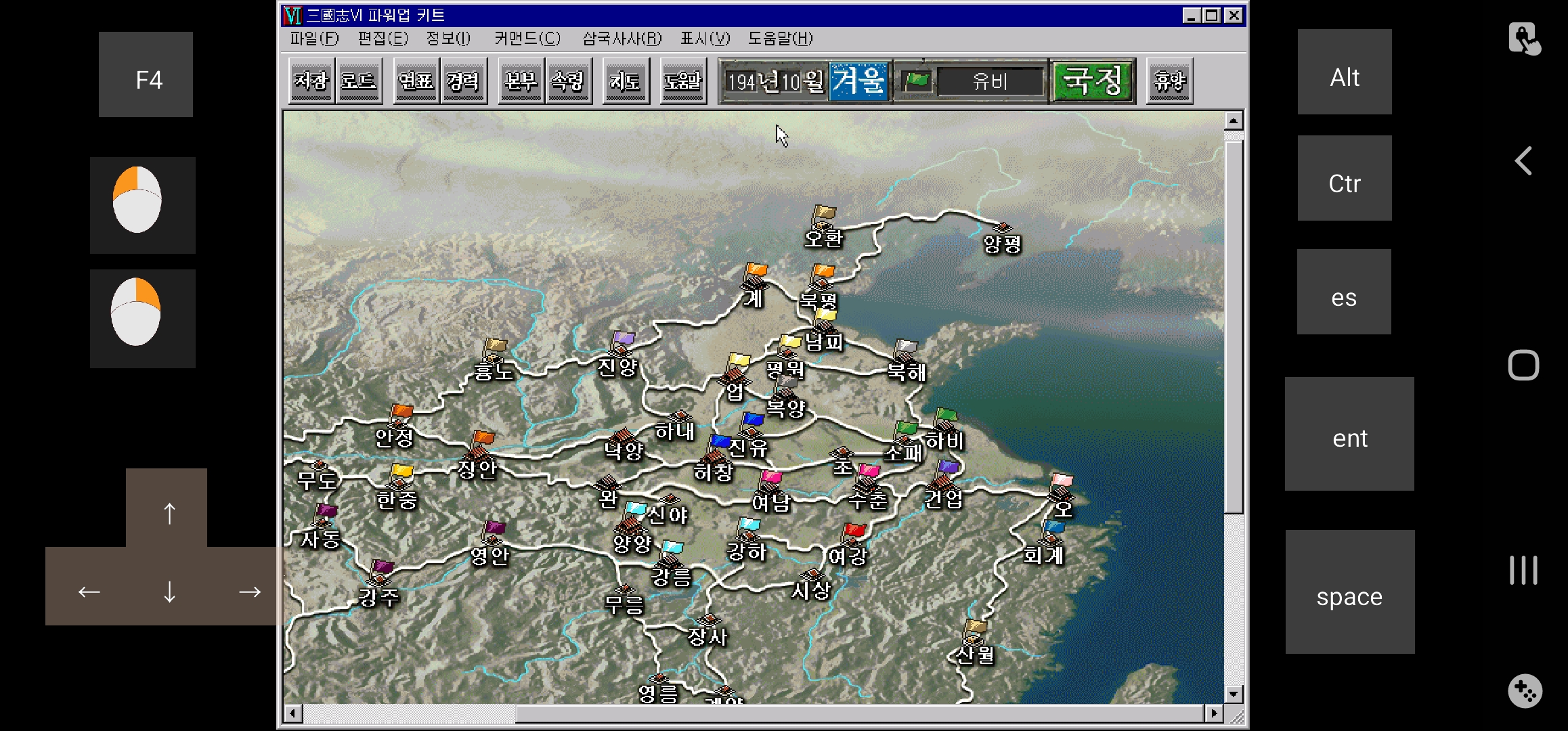Click the map vertical scrollbar up arrow

(x=1234, y=121)
